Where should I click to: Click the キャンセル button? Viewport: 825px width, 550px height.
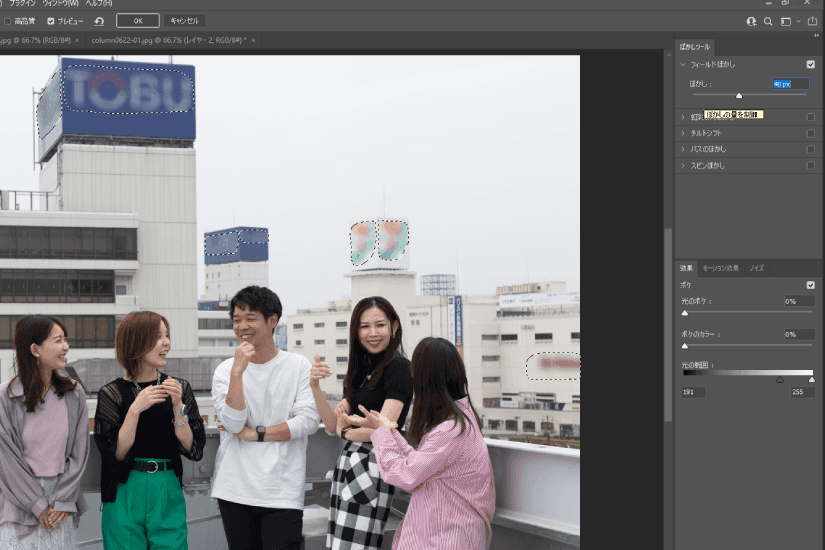coord(184,20)
